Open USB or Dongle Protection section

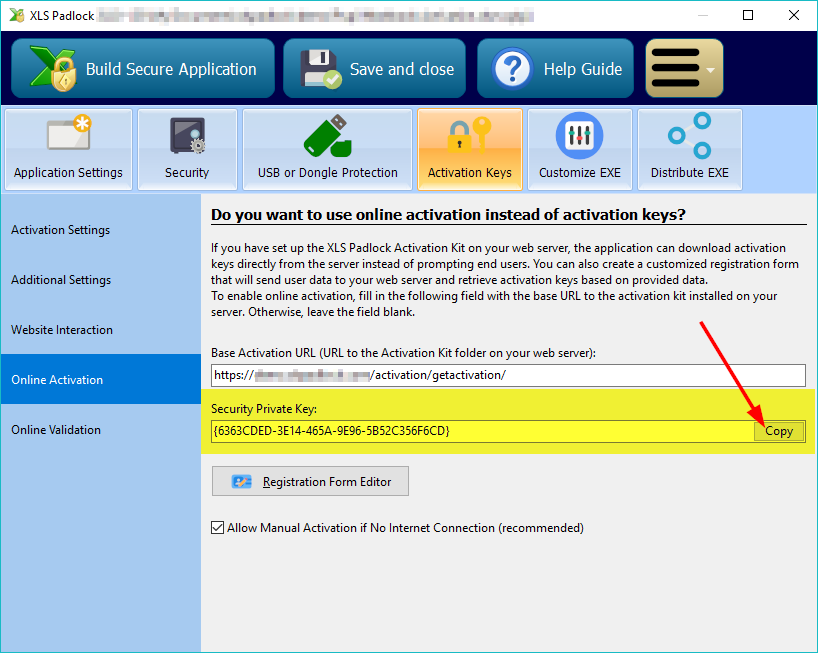328,150
